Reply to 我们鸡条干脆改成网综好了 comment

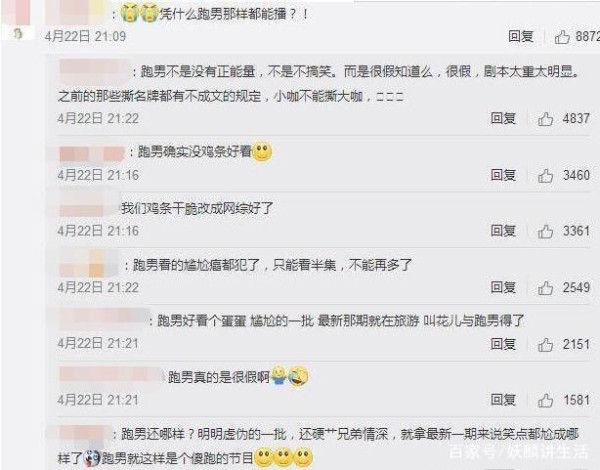(x=503, y=231)
